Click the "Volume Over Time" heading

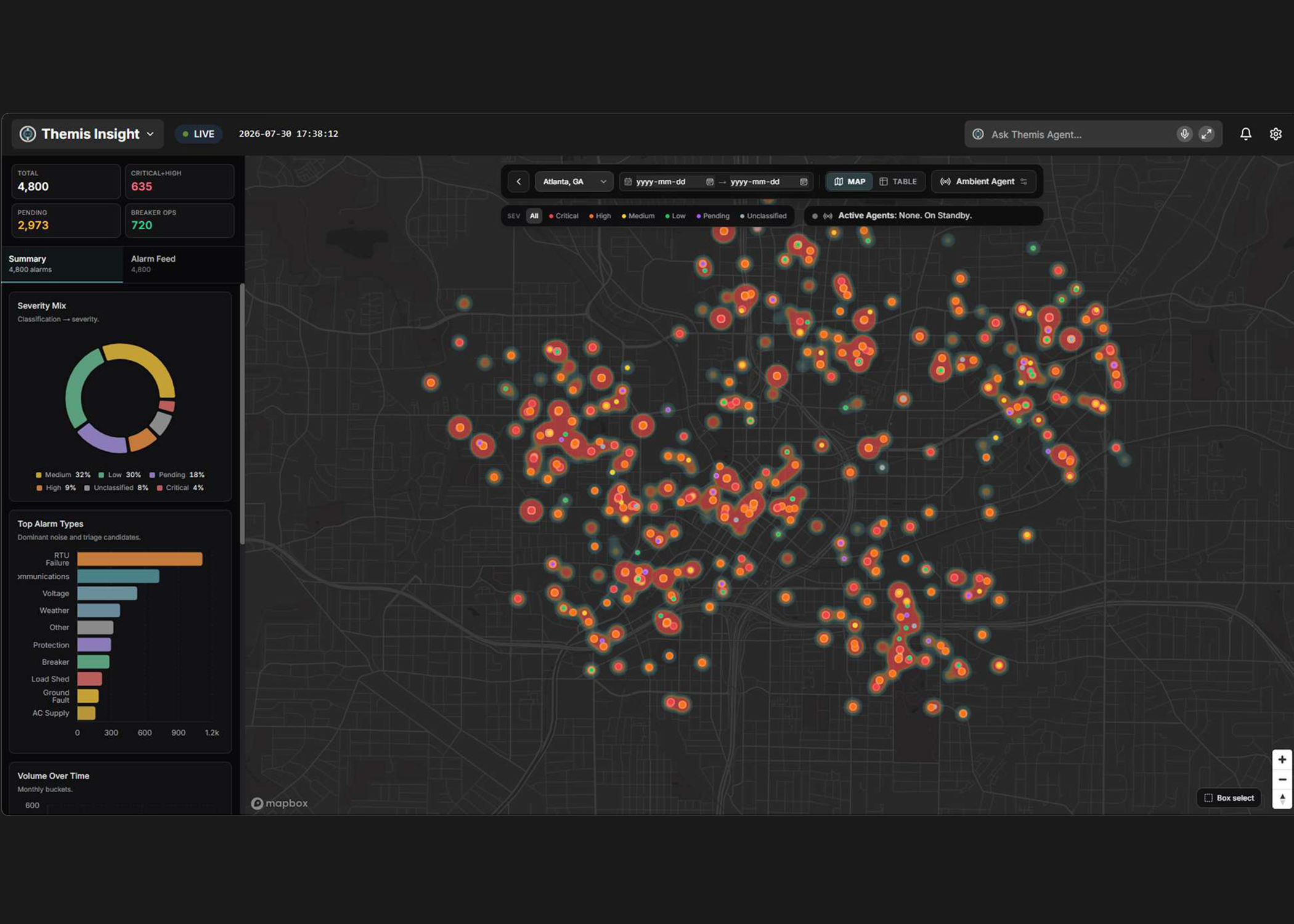(54, 776)
